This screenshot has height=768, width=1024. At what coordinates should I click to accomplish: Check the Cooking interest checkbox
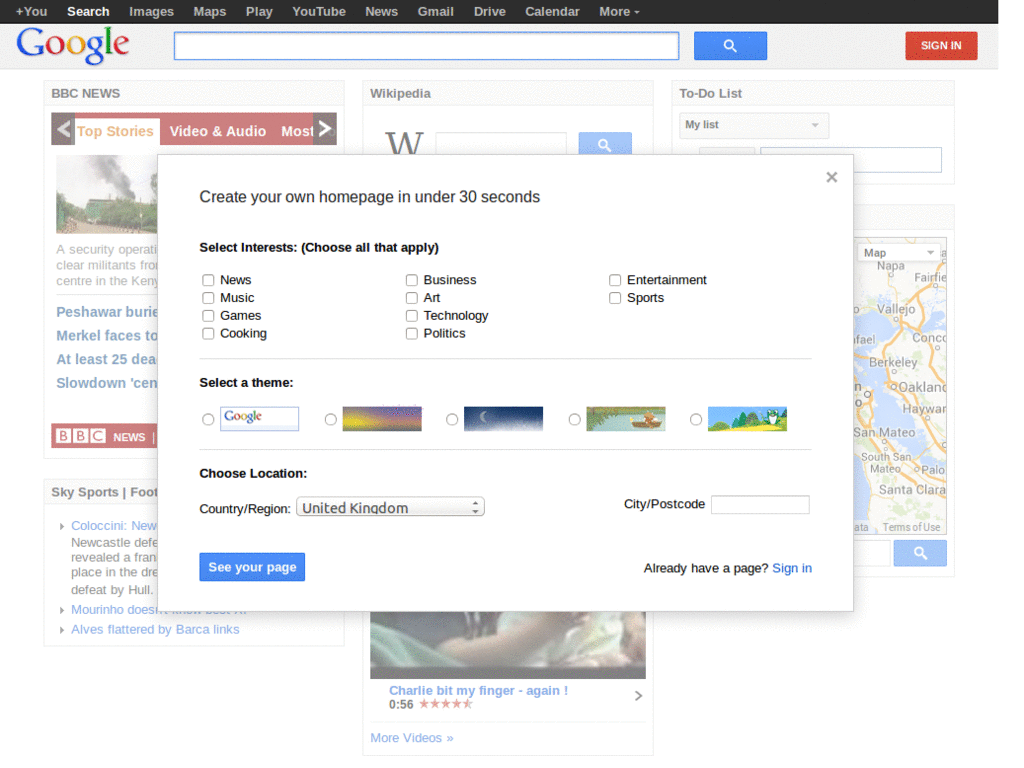(208, 334)
